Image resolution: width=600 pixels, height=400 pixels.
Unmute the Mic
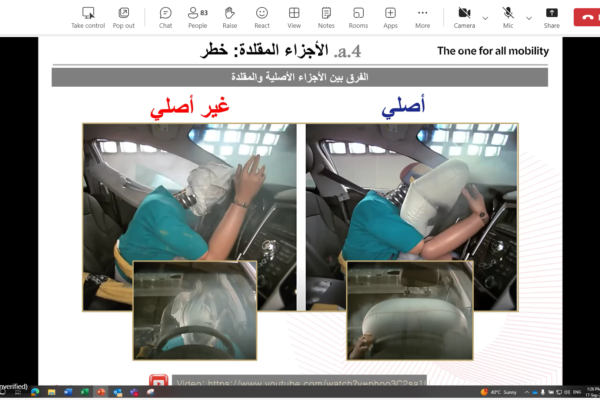[x=508, y=16]
